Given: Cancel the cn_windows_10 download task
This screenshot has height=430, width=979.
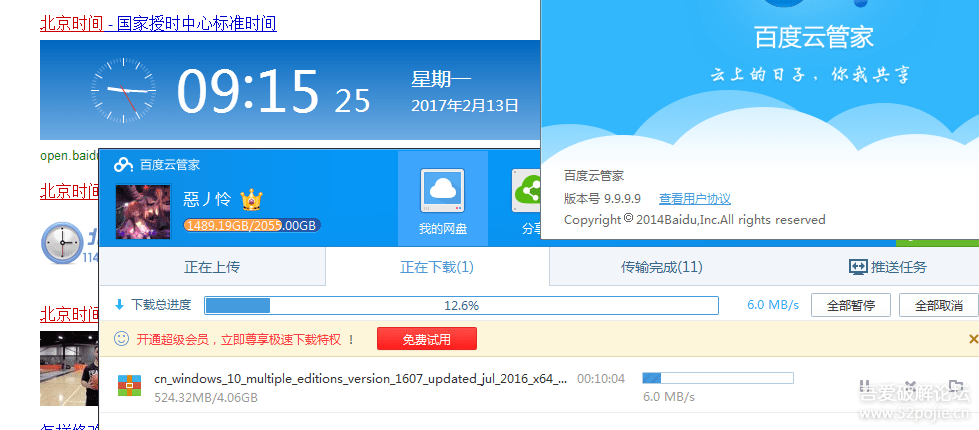Looking at the screenshot, I should (x=910, y=386).
